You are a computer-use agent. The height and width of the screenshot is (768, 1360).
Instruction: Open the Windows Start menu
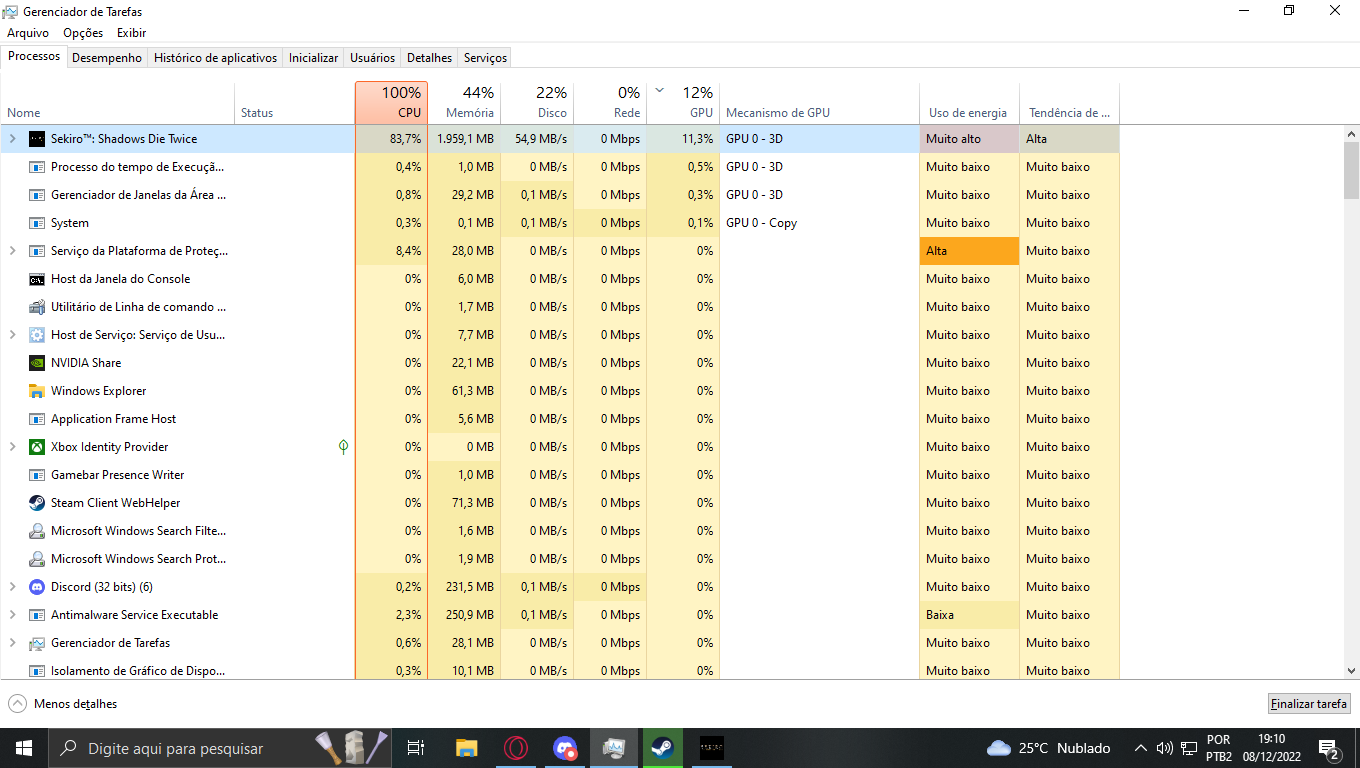[x=24, y=748]
